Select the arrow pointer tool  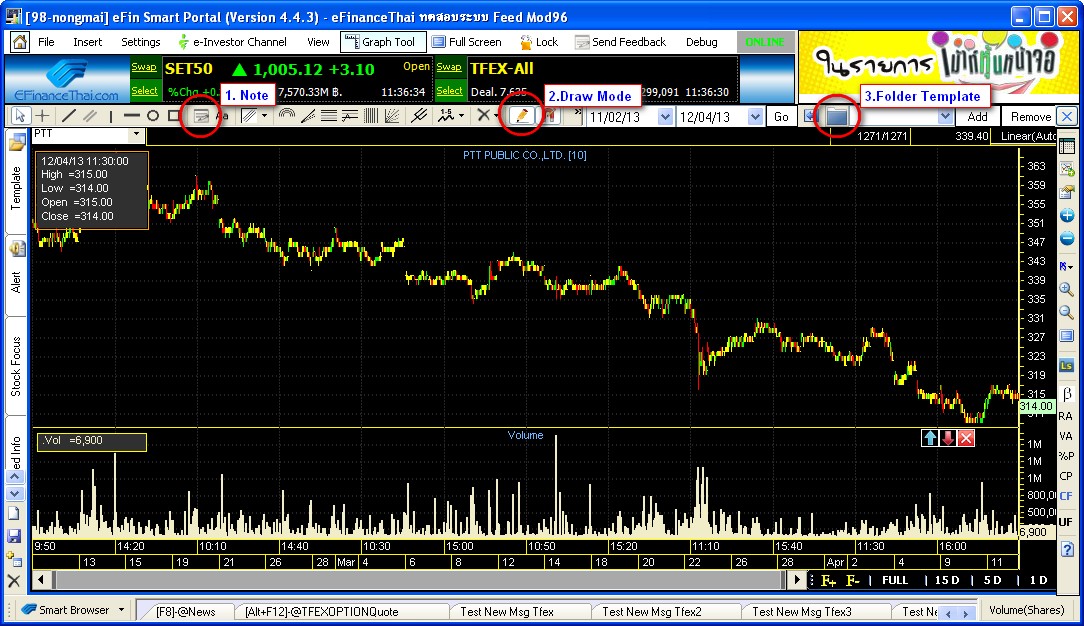click(19, 116)
